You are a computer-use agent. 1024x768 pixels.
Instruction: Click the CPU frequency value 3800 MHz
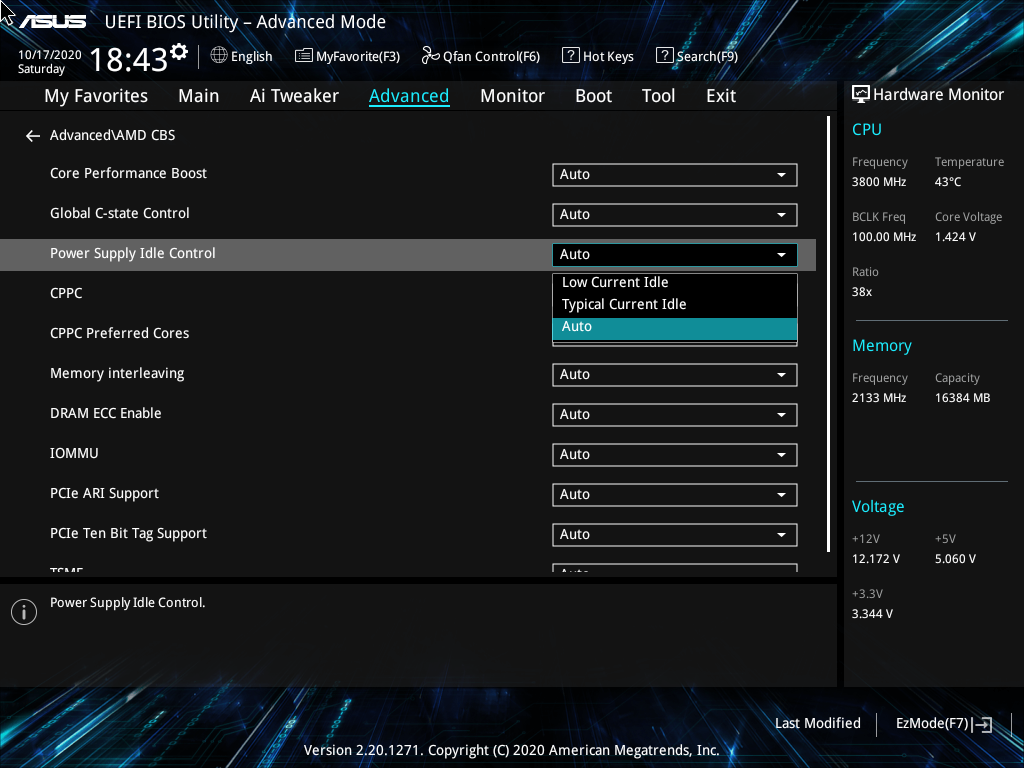[879, 182]
